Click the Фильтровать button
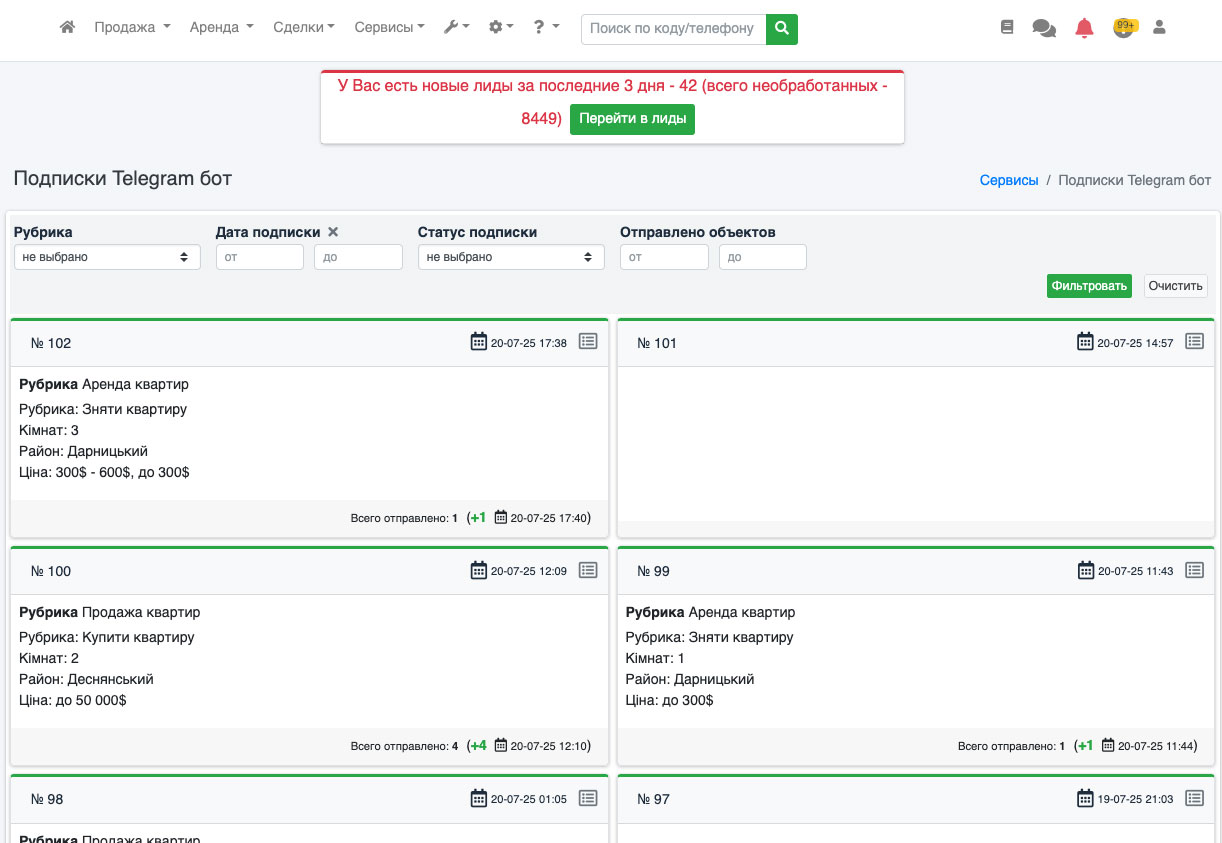This screenshot has height=843, width=1222. 1089,286
